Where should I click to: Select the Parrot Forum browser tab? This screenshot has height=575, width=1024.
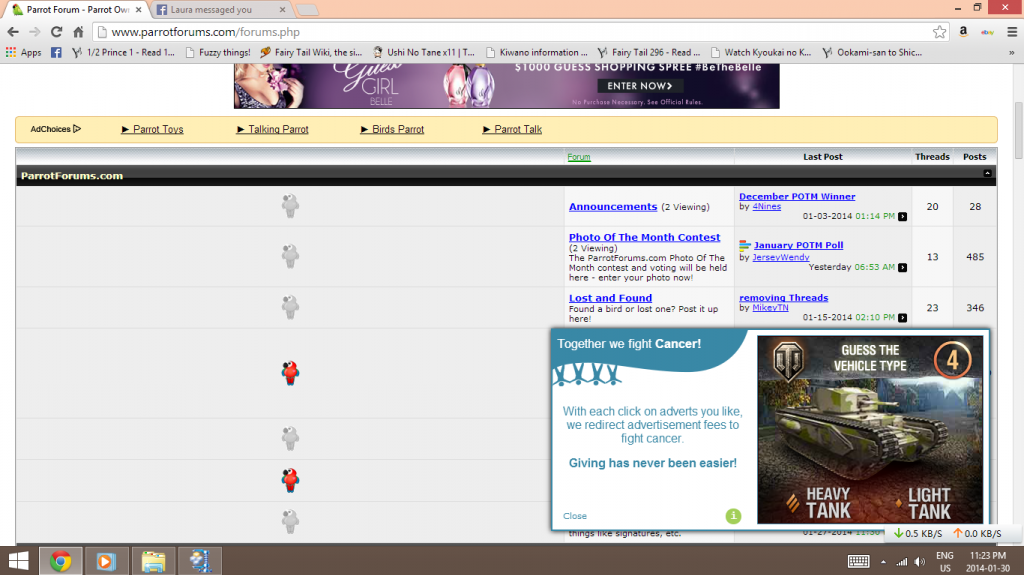(x=77, y=10)
